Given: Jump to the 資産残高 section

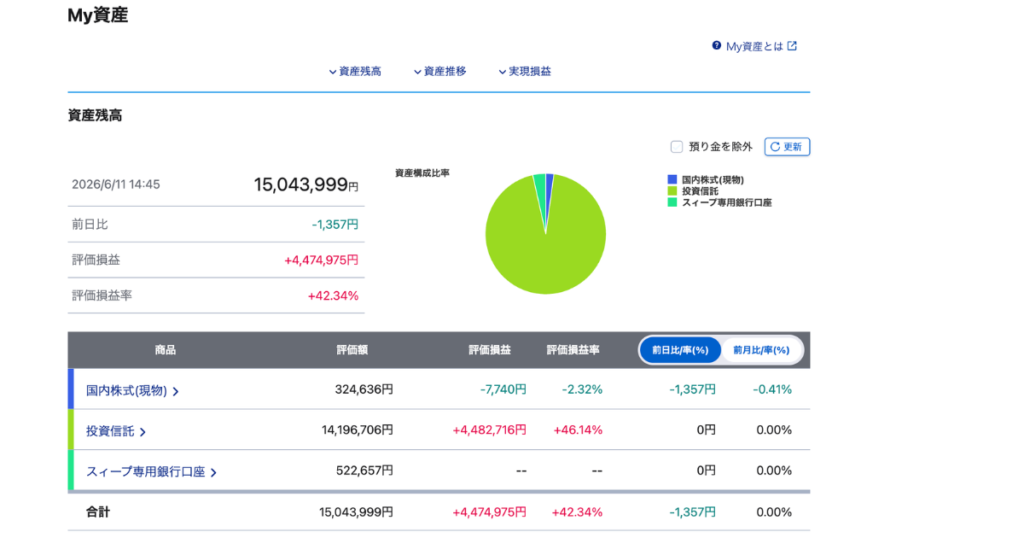Looking at the screenshot, I should (355, 71).
